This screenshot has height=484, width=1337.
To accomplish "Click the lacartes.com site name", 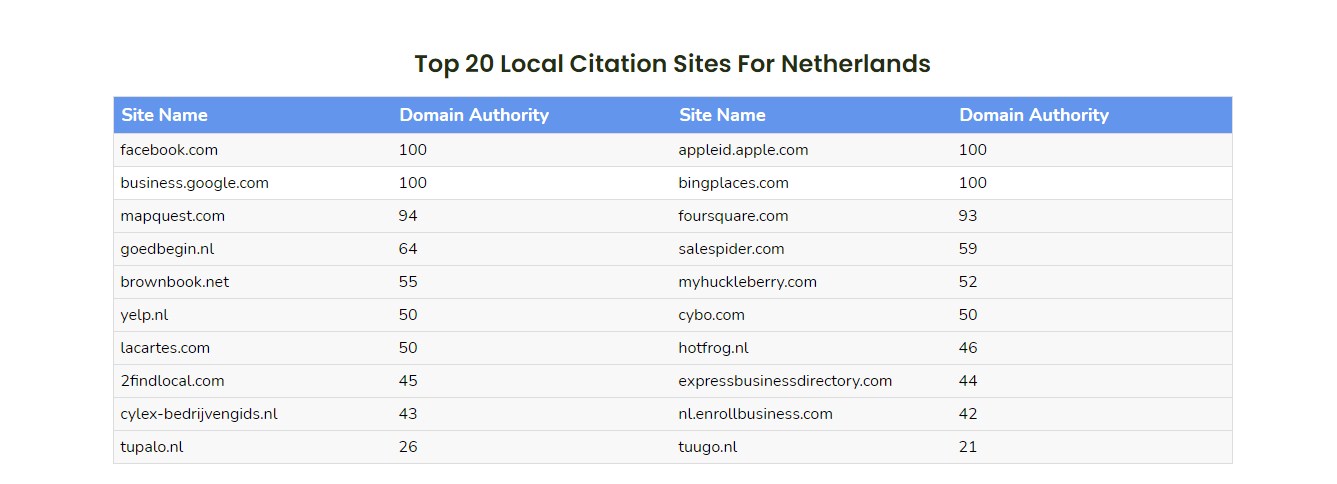I will click(x=165, y=348).
